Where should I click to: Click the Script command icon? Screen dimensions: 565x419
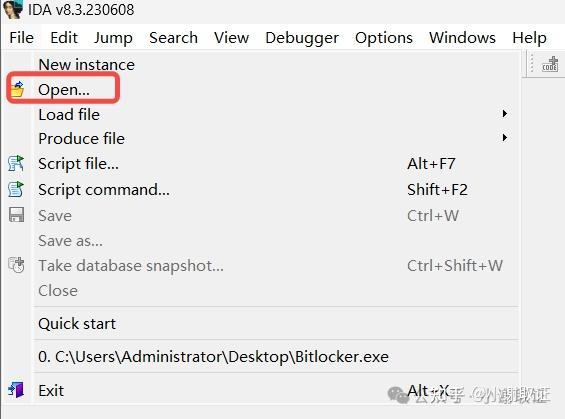click(x=16, y=190)
